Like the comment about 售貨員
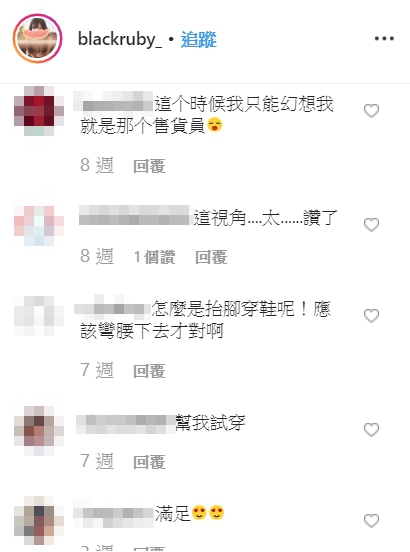 371,111
